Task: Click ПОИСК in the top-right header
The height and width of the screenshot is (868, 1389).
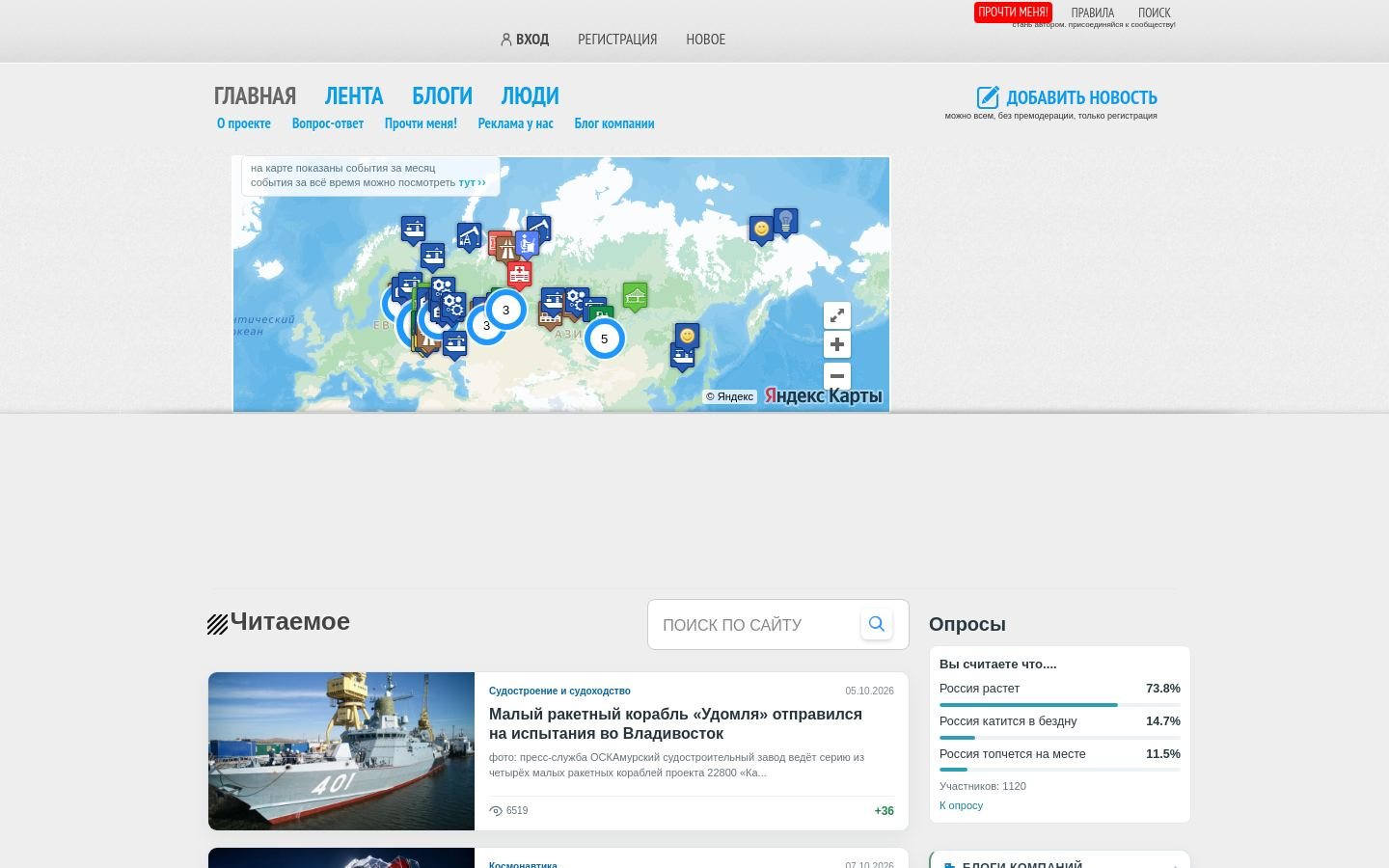Action: 1154,13
